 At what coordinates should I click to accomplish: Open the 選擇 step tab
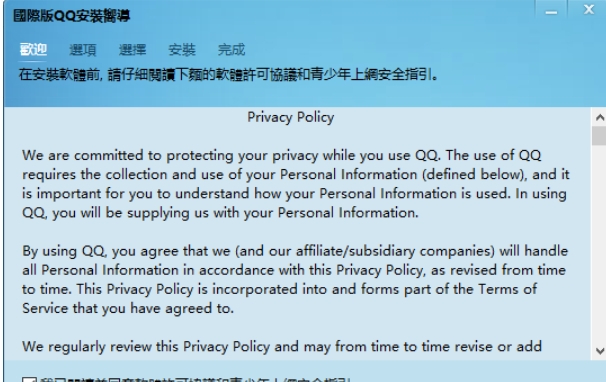coord(132,49)
